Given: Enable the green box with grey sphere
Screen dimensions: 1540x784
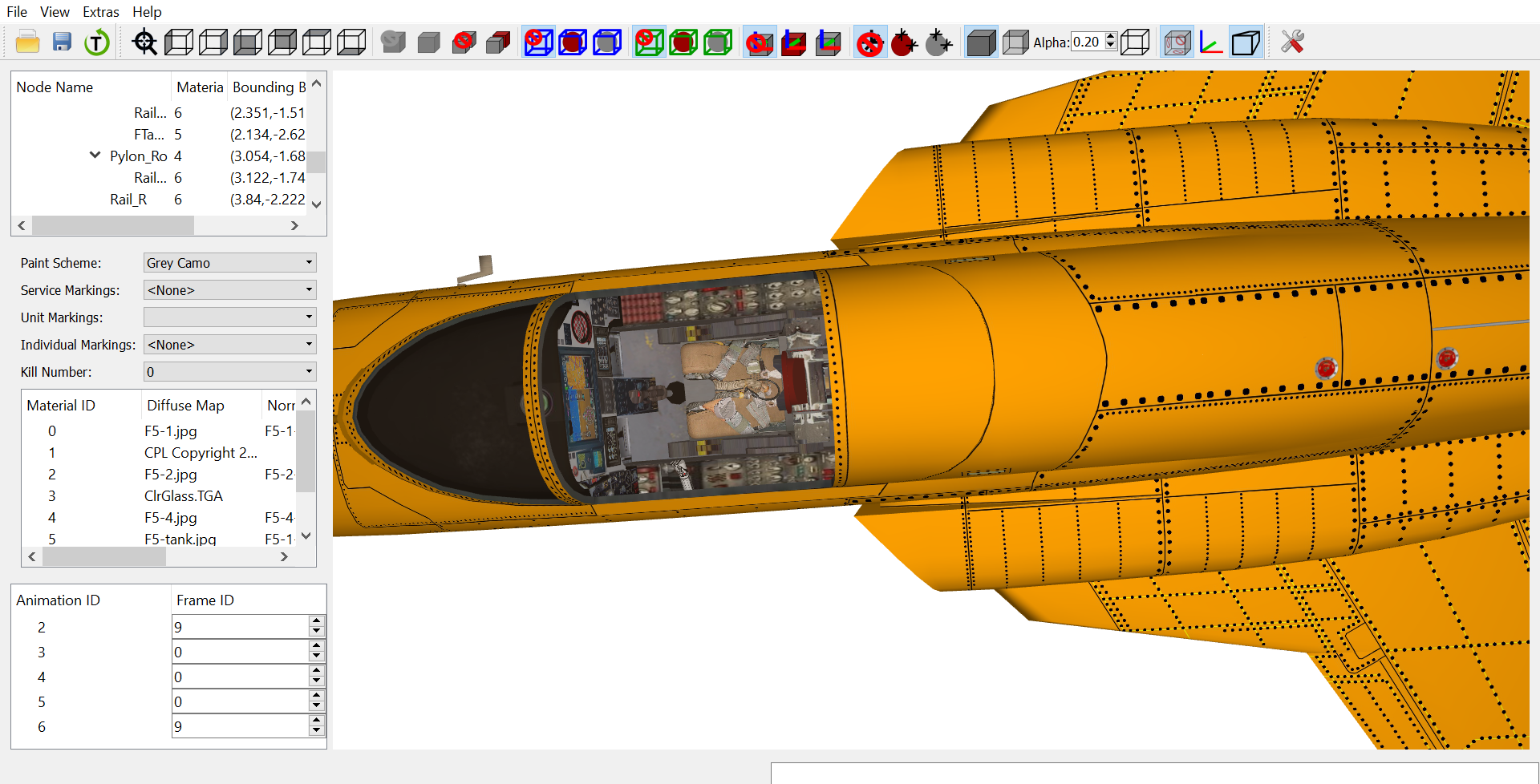Looking at the screenshot, I should (718, 42).
